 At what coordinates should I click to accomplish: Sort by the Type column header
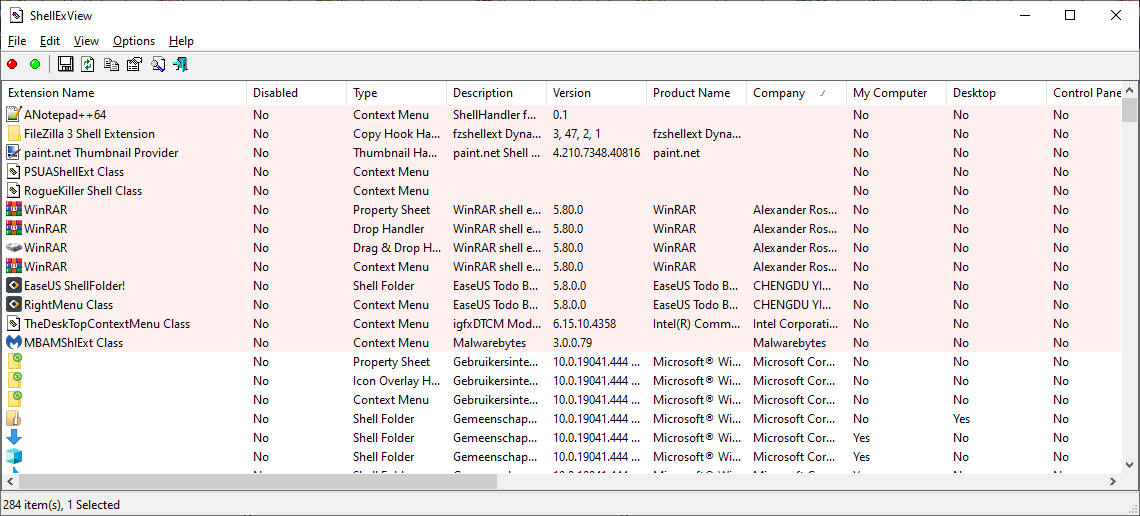pos(397,93)
